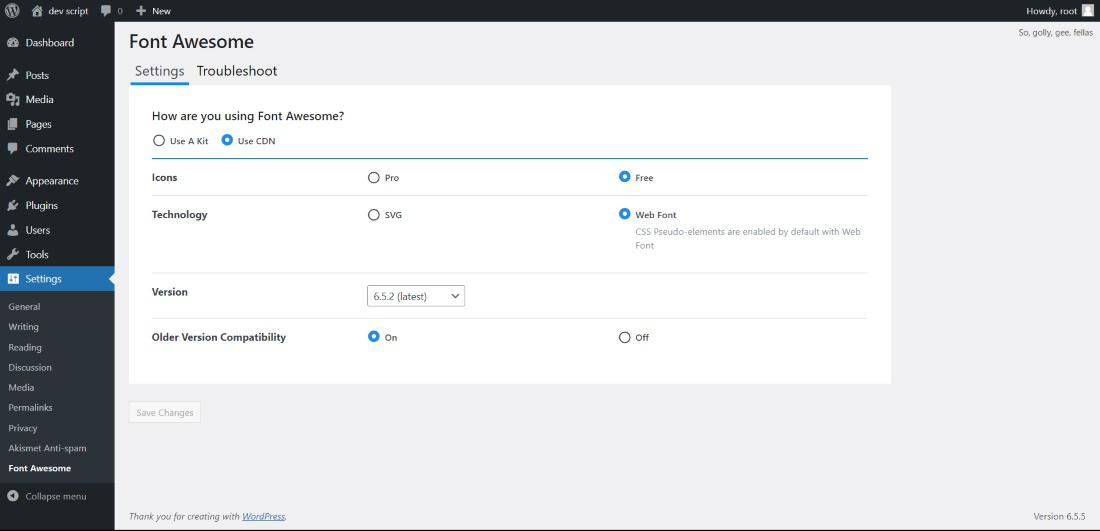Click the Plugins plug icon
The image size is (1100, 531).
13,206
